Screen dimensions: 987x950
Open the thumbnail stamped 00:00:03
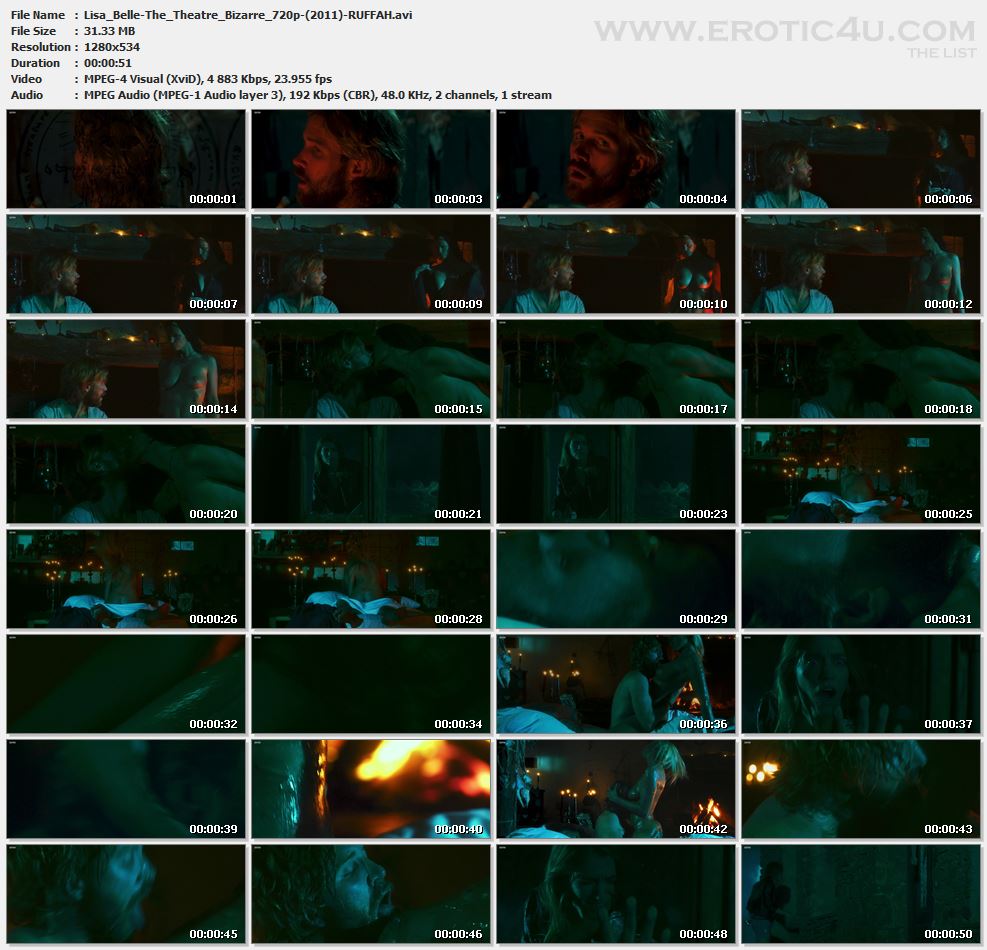pos(371,159)
